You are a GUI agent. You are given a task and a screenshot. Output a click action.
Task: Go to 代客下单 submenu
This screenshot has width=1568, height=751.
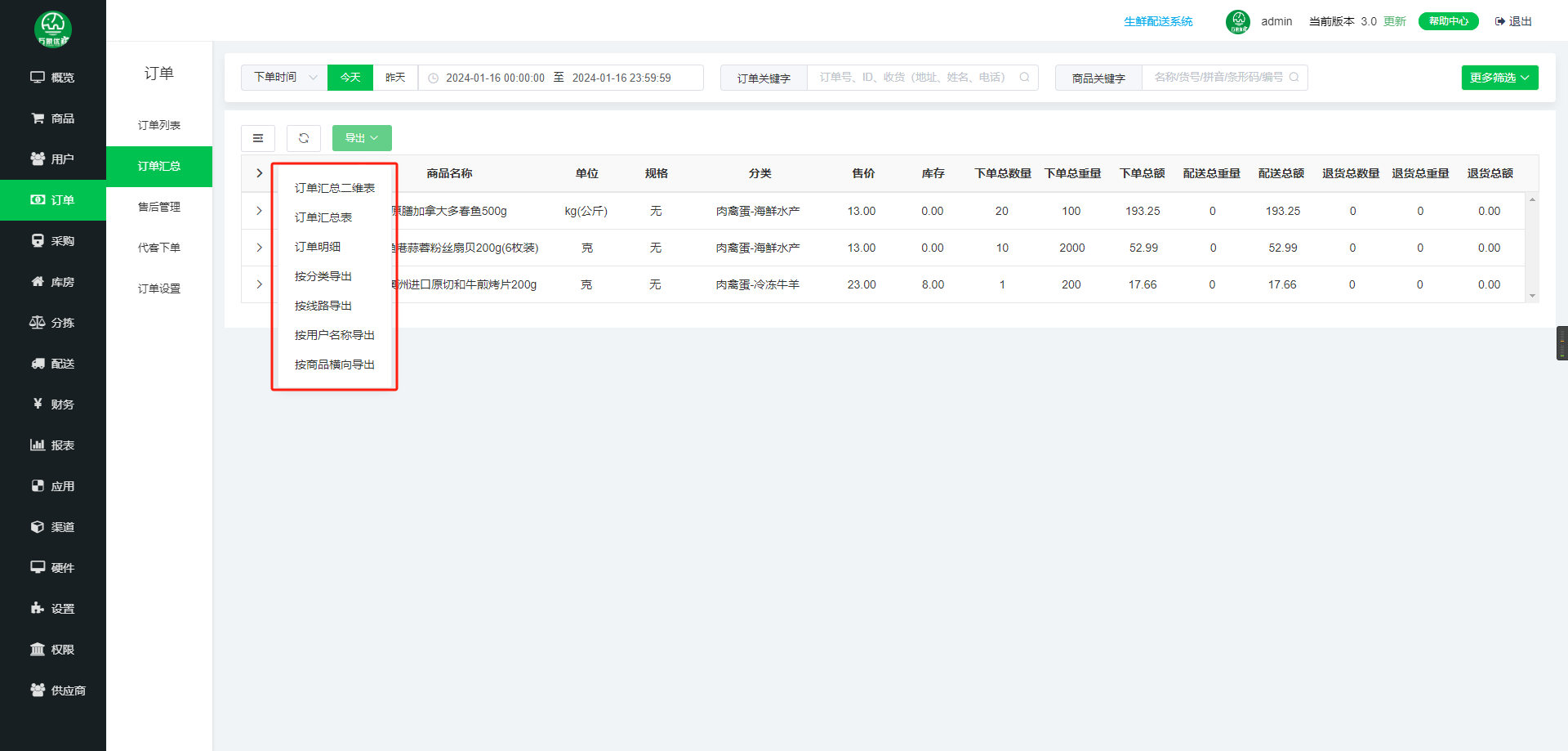(159, 248)
